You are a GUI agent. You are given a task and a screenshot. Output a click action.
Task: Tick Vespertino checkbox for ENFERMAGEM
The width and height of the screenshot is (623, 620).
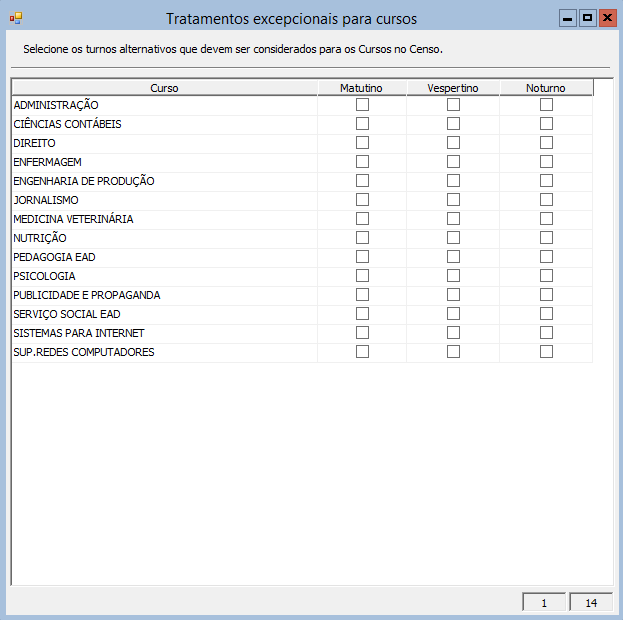[453, 162]
